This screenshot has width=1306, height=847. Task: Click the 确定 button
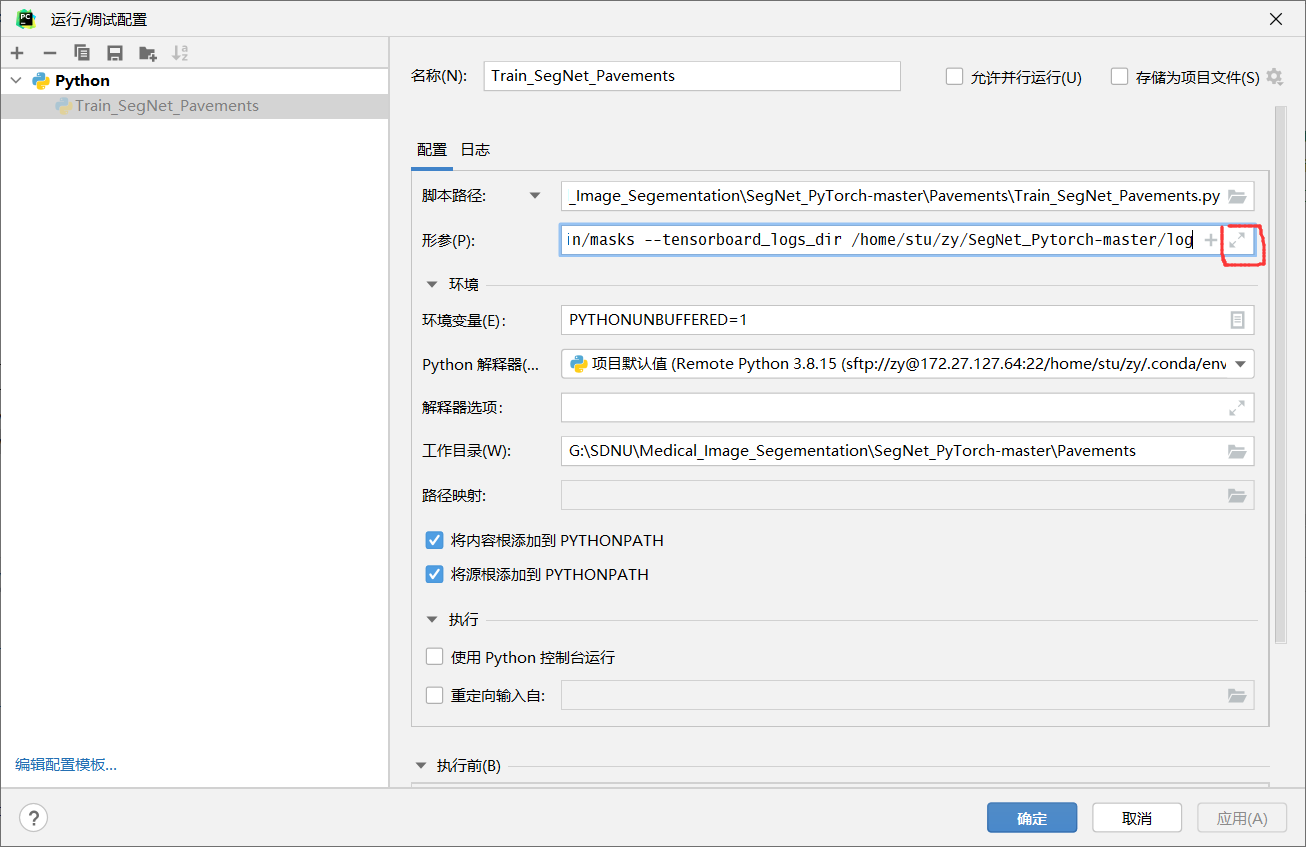coord(1032,818)
